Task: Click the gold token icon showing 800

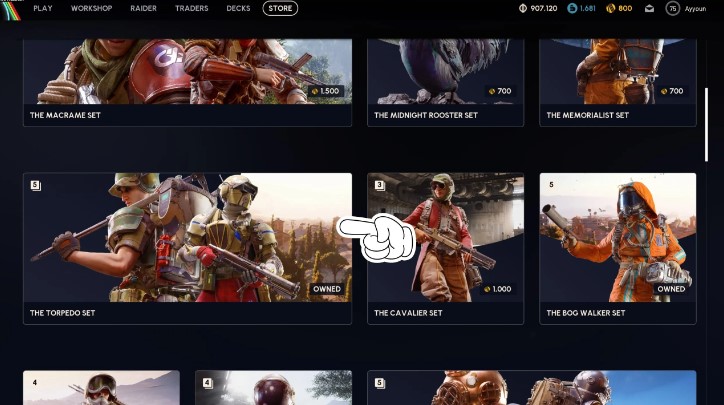Action: [610, 8]
